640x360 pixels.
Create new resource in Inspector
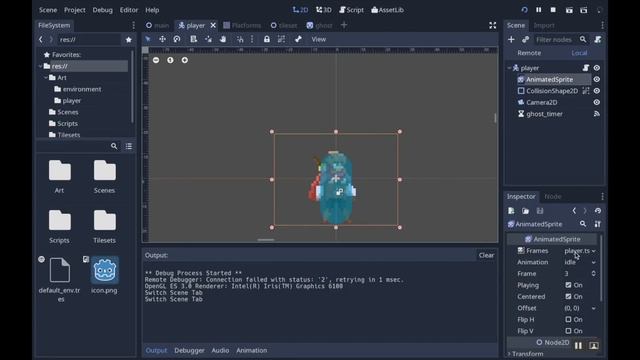tap(511, 211)
